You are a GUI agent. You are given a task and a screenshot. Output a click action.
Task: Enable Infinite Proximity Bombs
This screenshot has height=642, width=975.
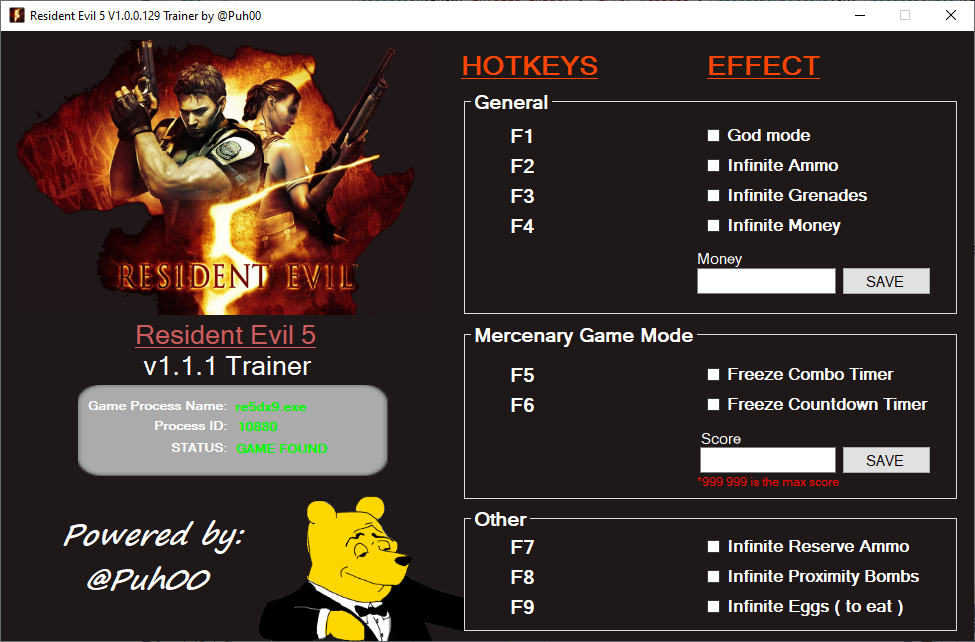(714, 576)
